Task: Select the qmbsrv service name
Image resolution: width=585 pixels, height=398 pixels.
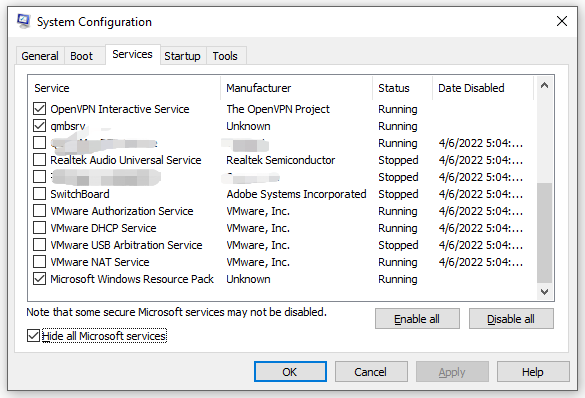Action: (68, 126)
